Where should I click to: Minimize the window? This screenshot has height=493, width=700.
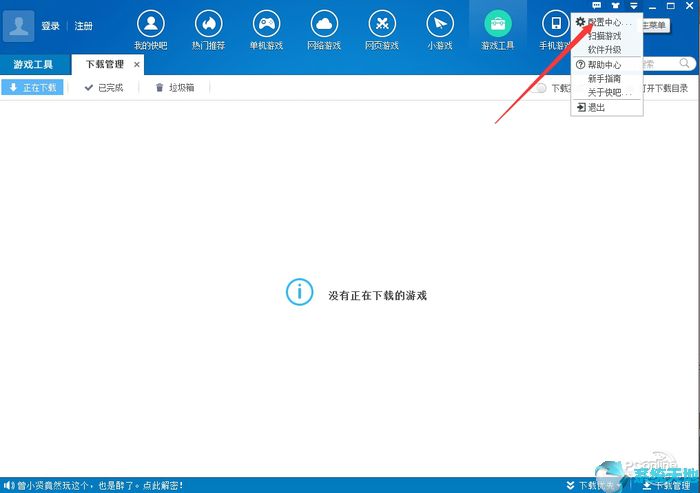[x=652, y=6]
